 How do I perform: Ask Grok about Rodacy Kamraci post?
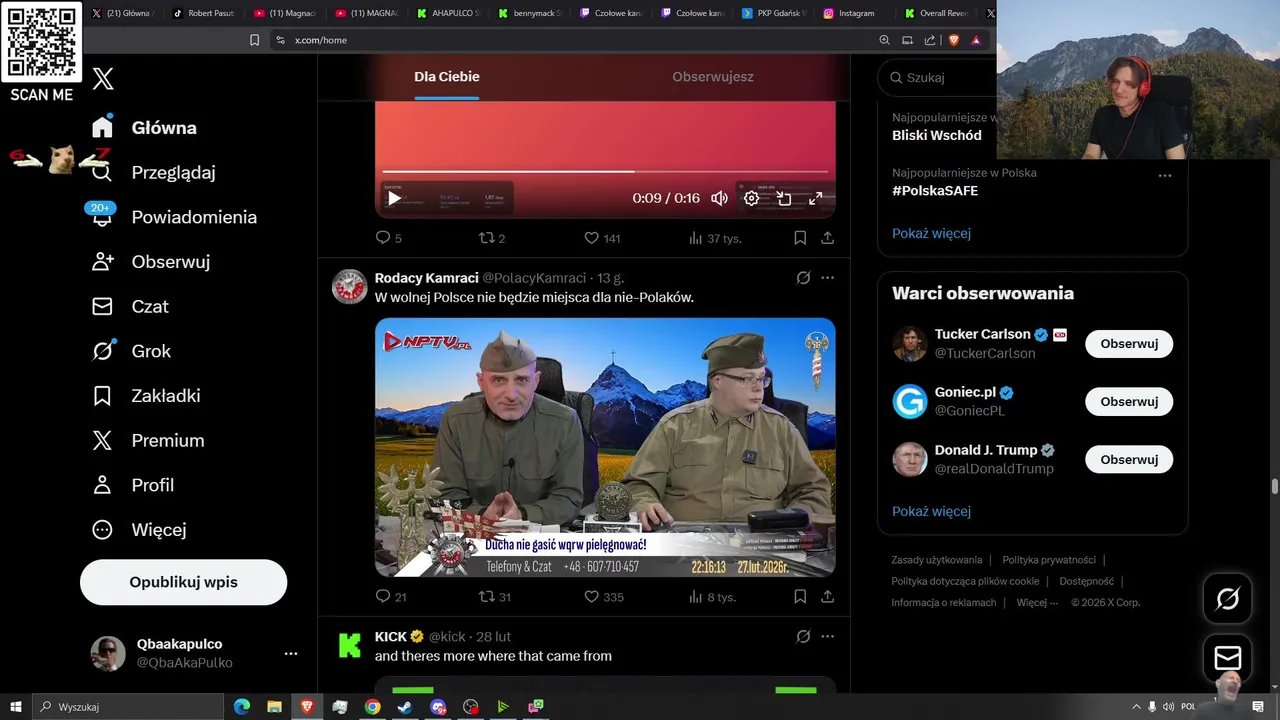point(803,278)
